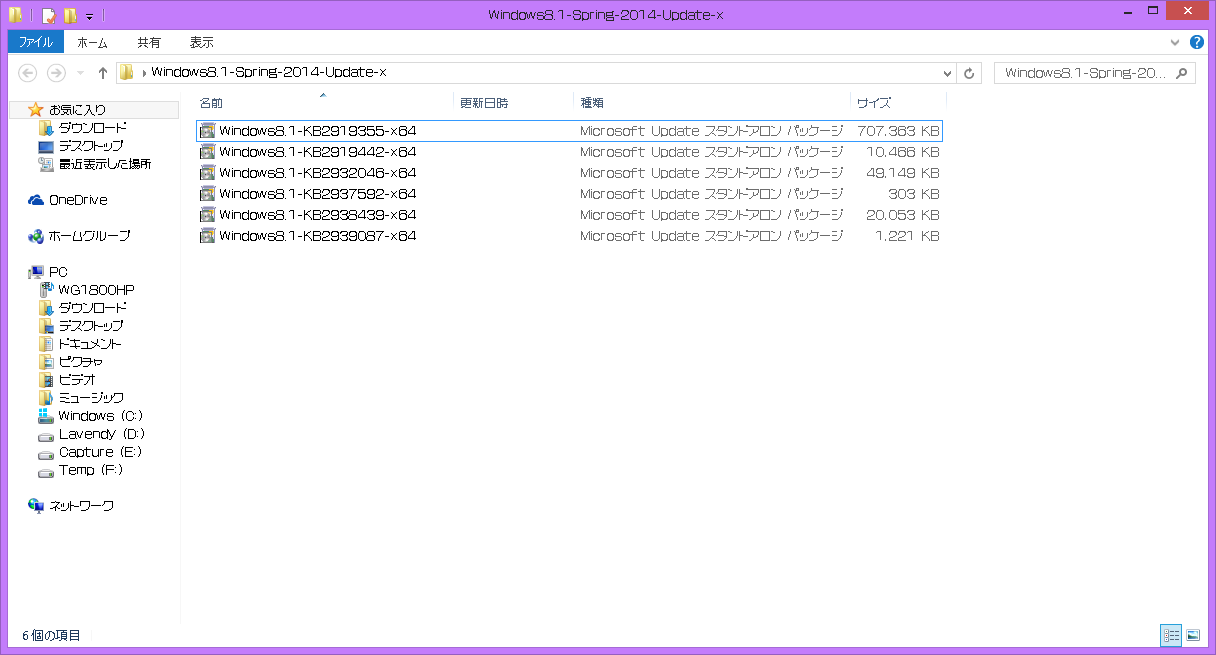Open the ピクチャ folder
This screenshot has width=1216, height=655.
tap(80, 362)
